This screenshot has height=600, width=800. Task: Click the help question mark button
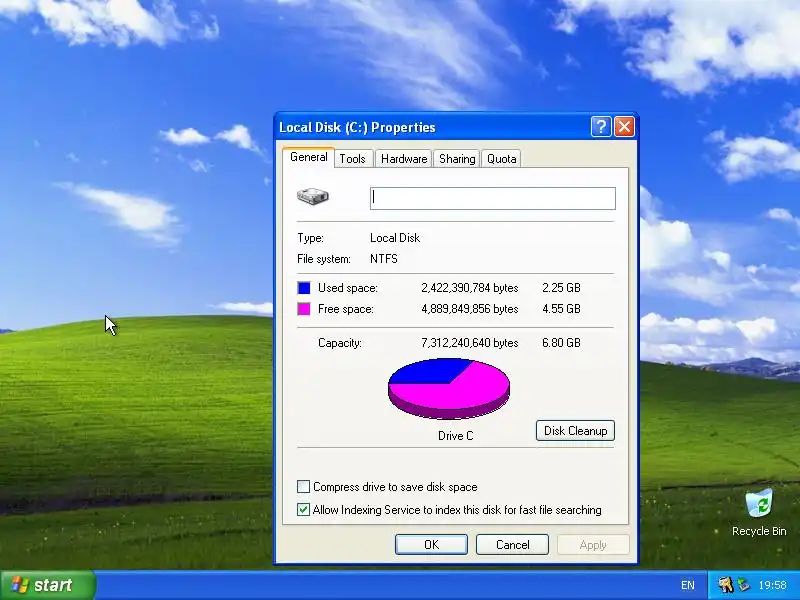(x=601, y=127)
